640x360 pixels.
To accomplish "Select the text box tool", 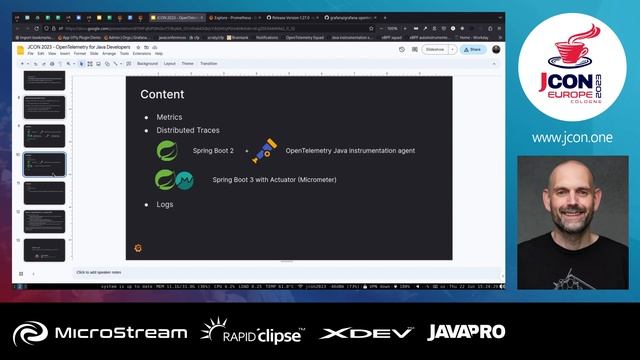I will point(90,64).
